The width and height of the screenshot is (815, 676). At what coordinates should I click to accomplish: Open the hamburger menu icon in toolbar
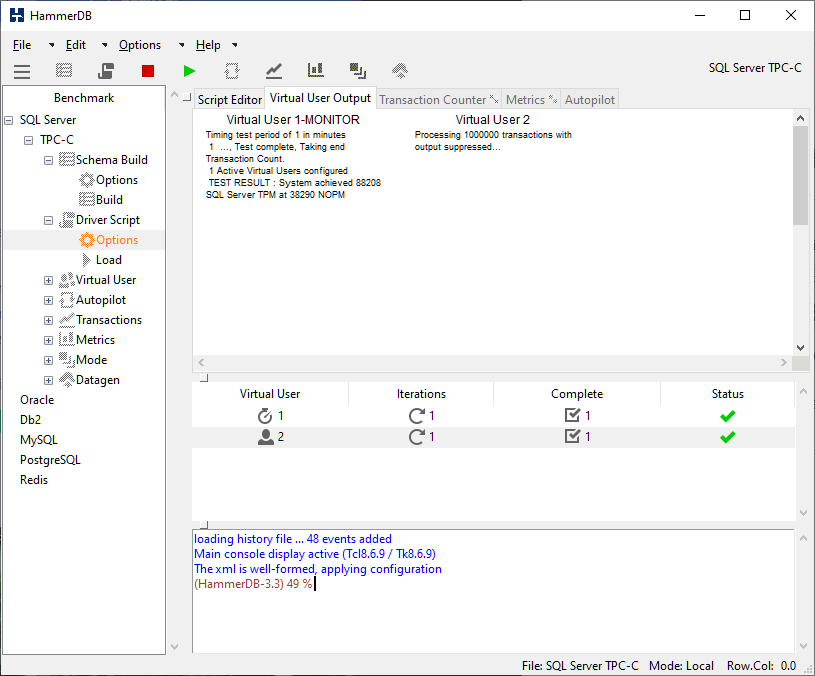click(22, 71)
